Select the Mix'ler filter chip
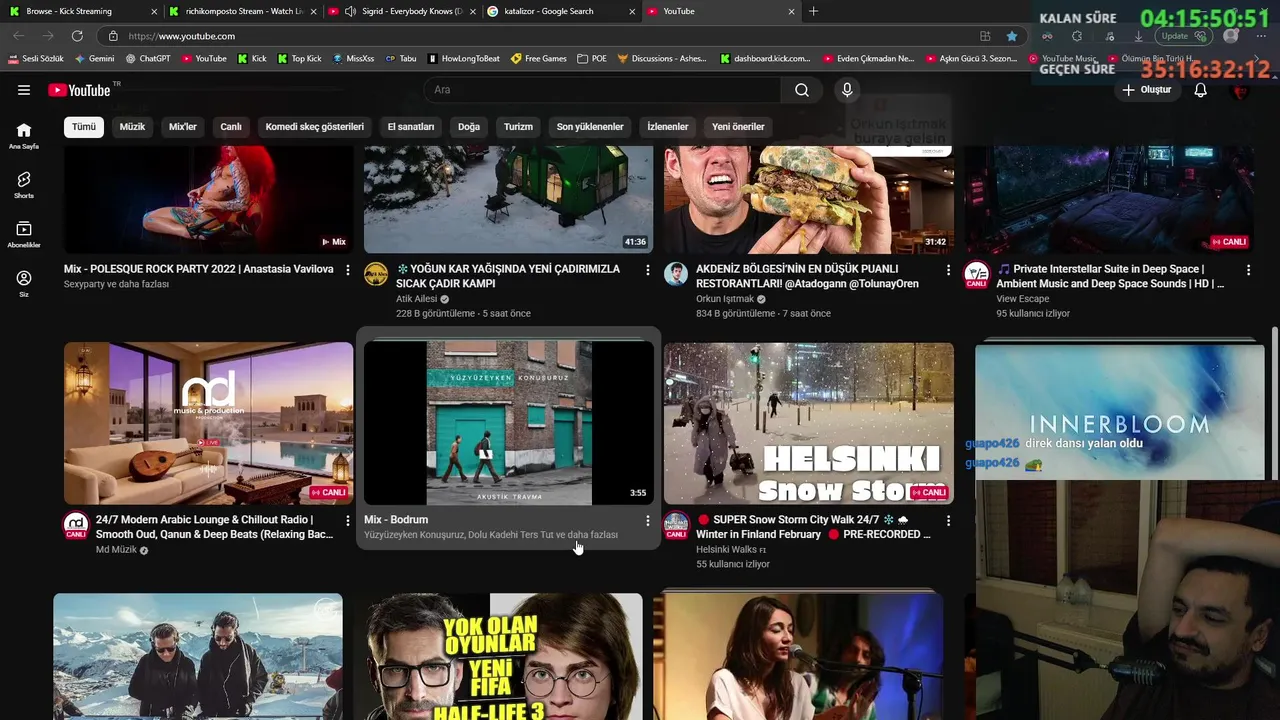This screenshot has width=1280, height=720. pos(183,127)
